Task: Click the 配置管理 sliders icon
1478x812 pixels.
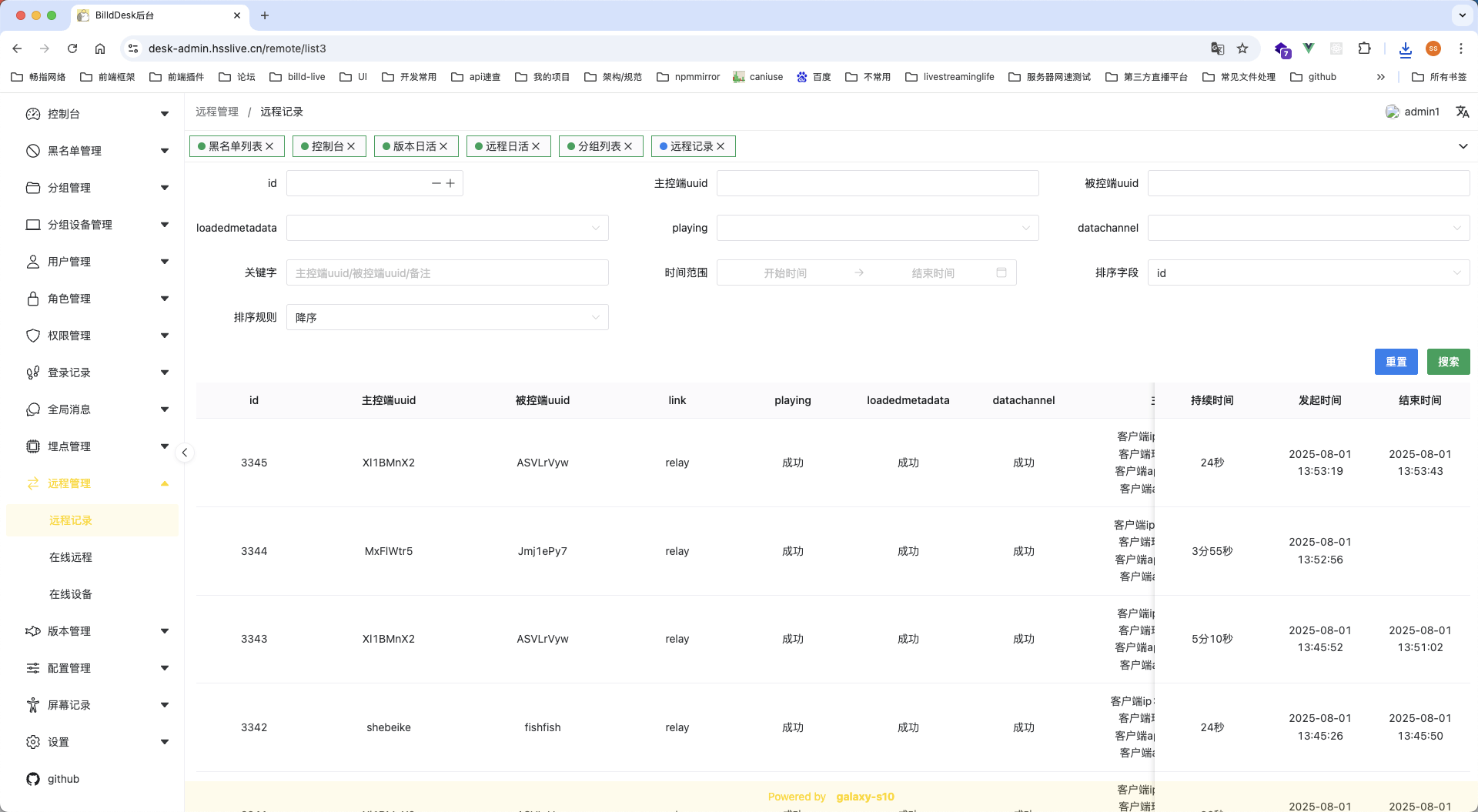Action: coord(33,668)
